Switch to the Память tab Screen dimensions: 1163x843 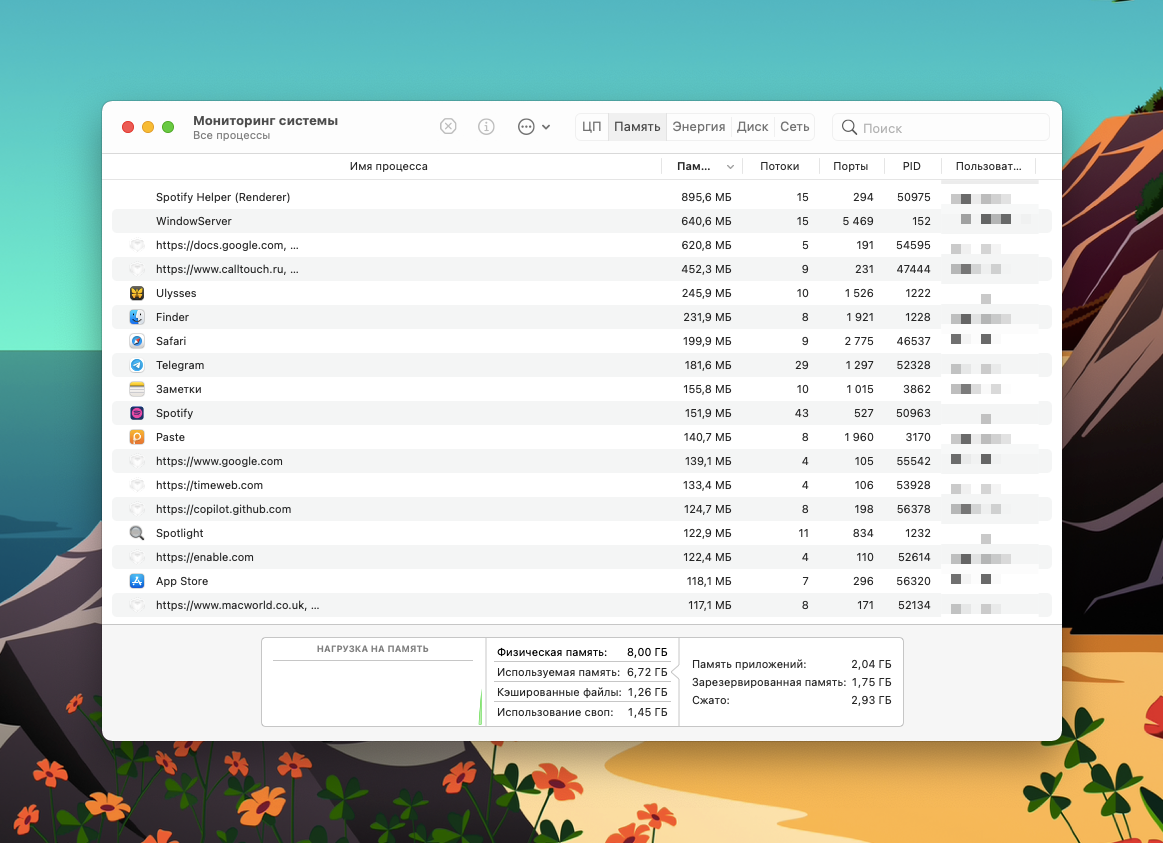[637, 127]
